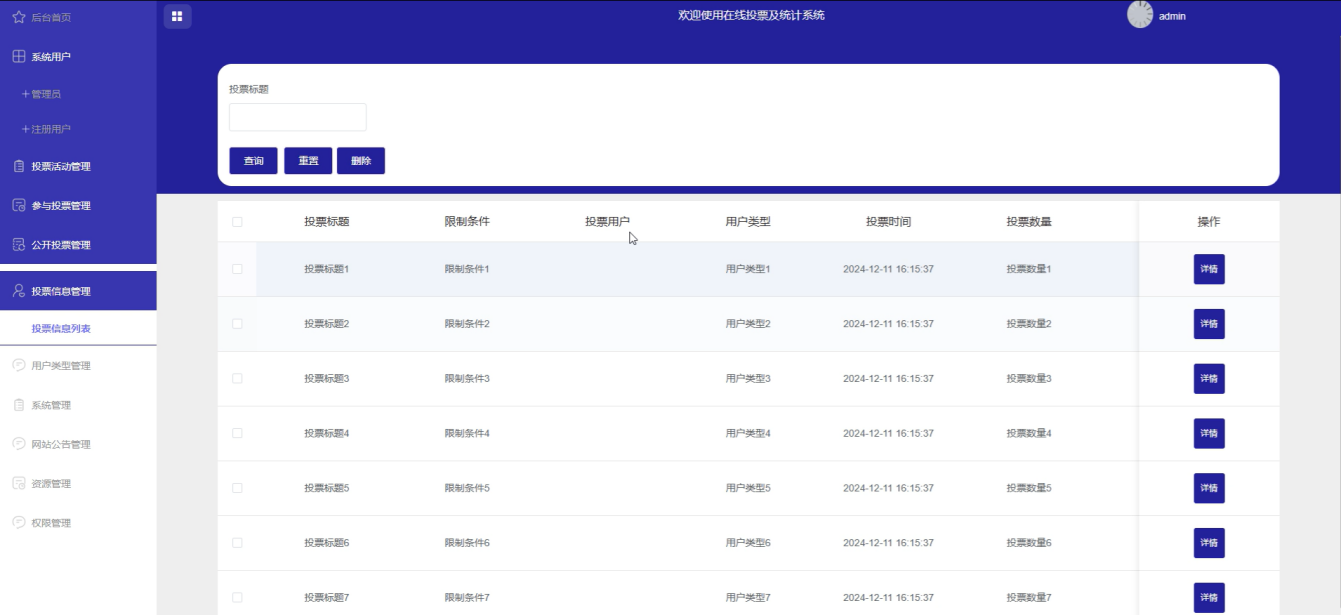Click the 投票时间 column header
This screenshot has width=1341, height=615.
(x=888, y=222)
